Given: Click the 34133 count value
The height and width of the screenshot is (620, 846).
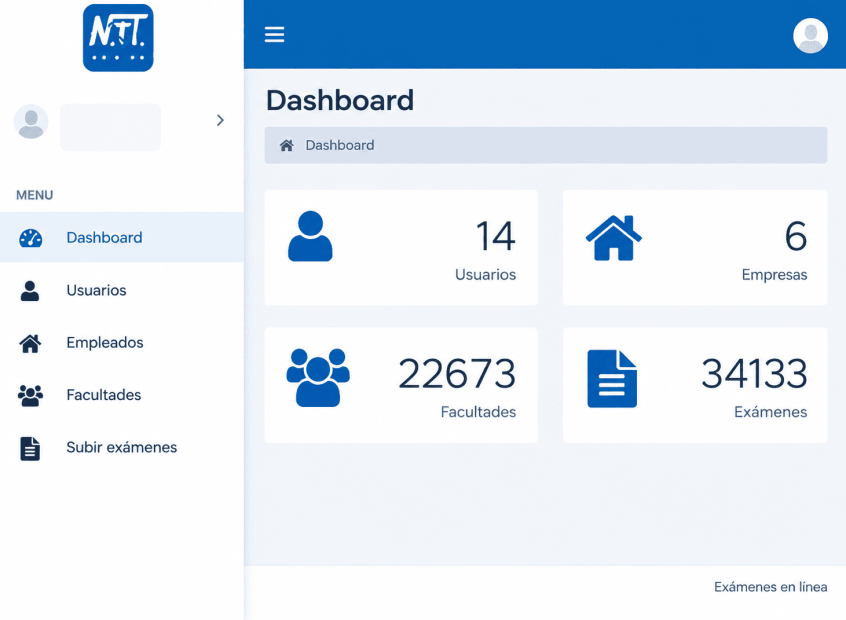Looking at the screenshot, I should click(754, 373).
